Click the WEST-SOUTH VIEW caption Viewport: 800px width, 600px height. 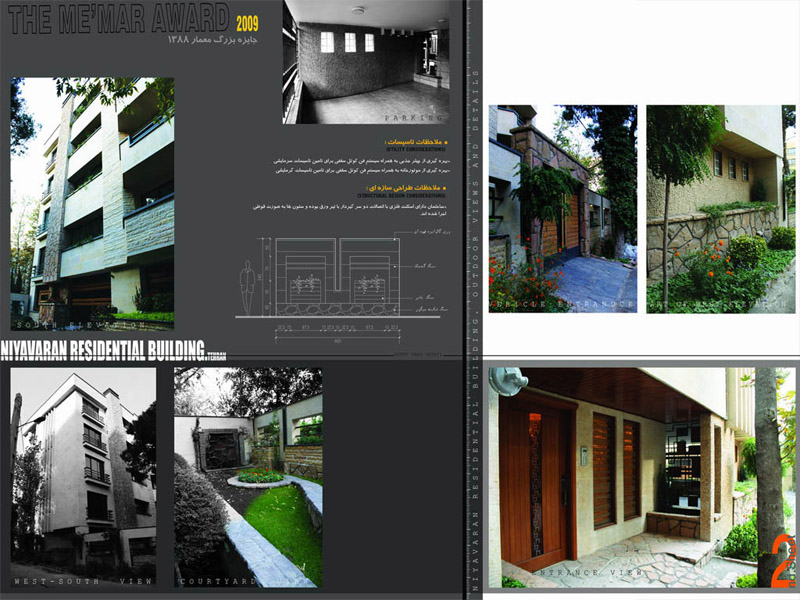tap(83, 581)
